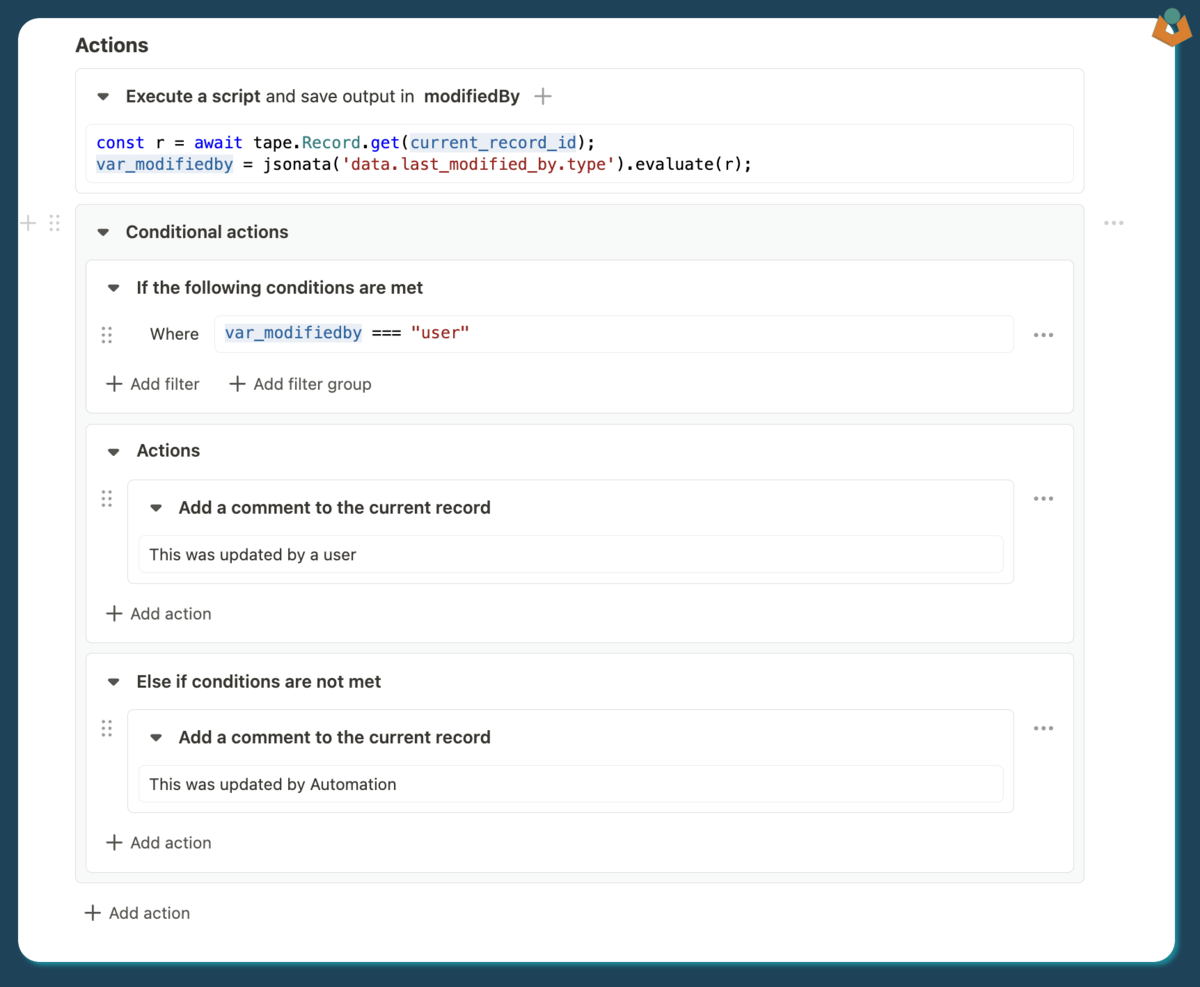Click current_record_id token in the script
Screen dimensions: 1200x987
[494, 143]
